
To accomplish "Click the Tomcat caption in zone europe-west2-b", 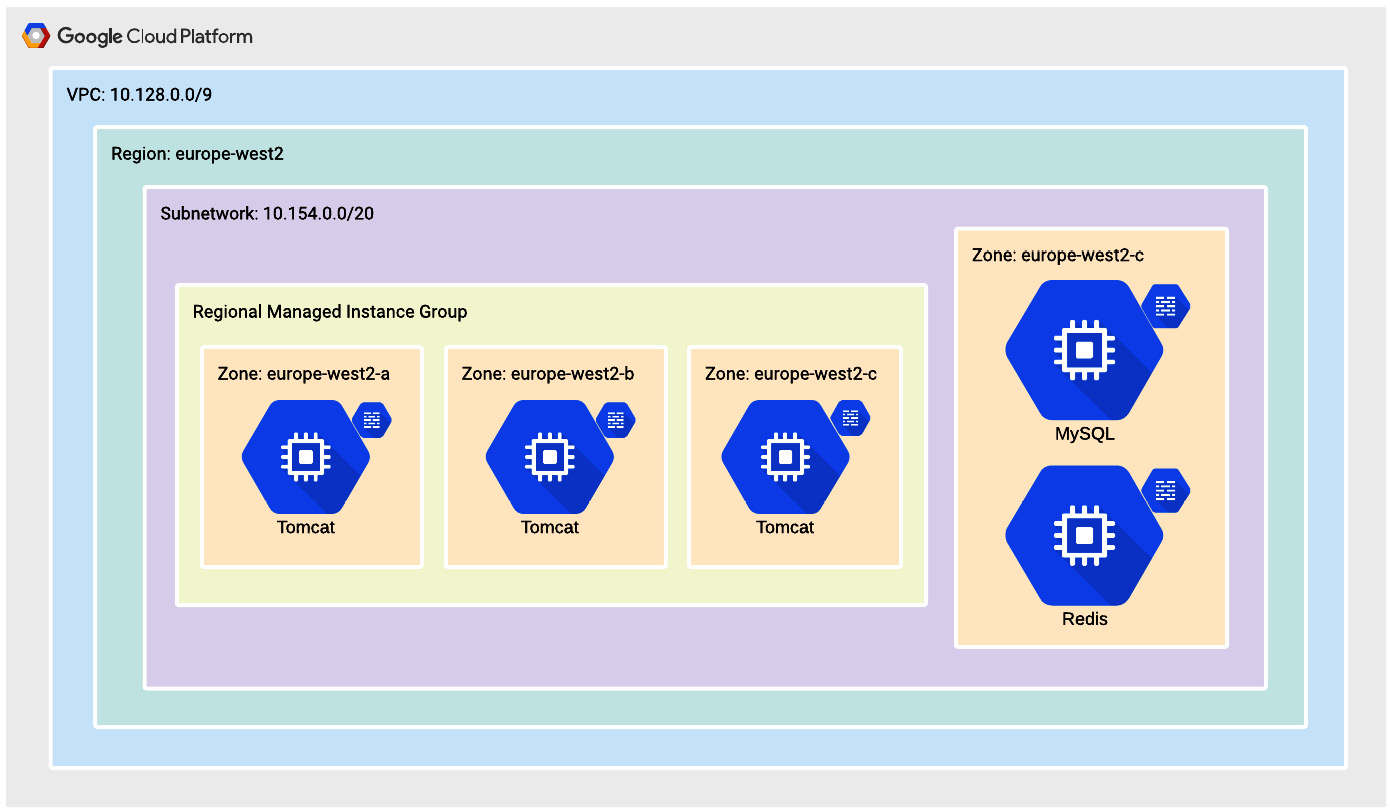I will point(550,527).
